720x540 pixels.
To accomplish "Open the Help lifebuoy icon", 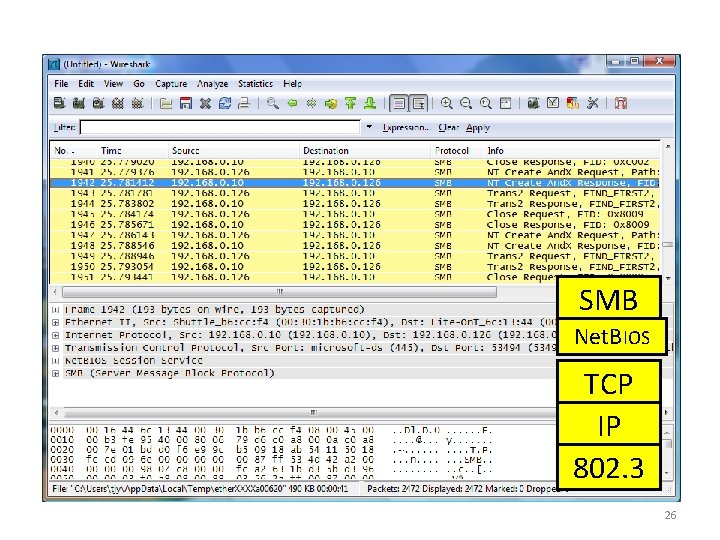I will click(x=621, y=103).
